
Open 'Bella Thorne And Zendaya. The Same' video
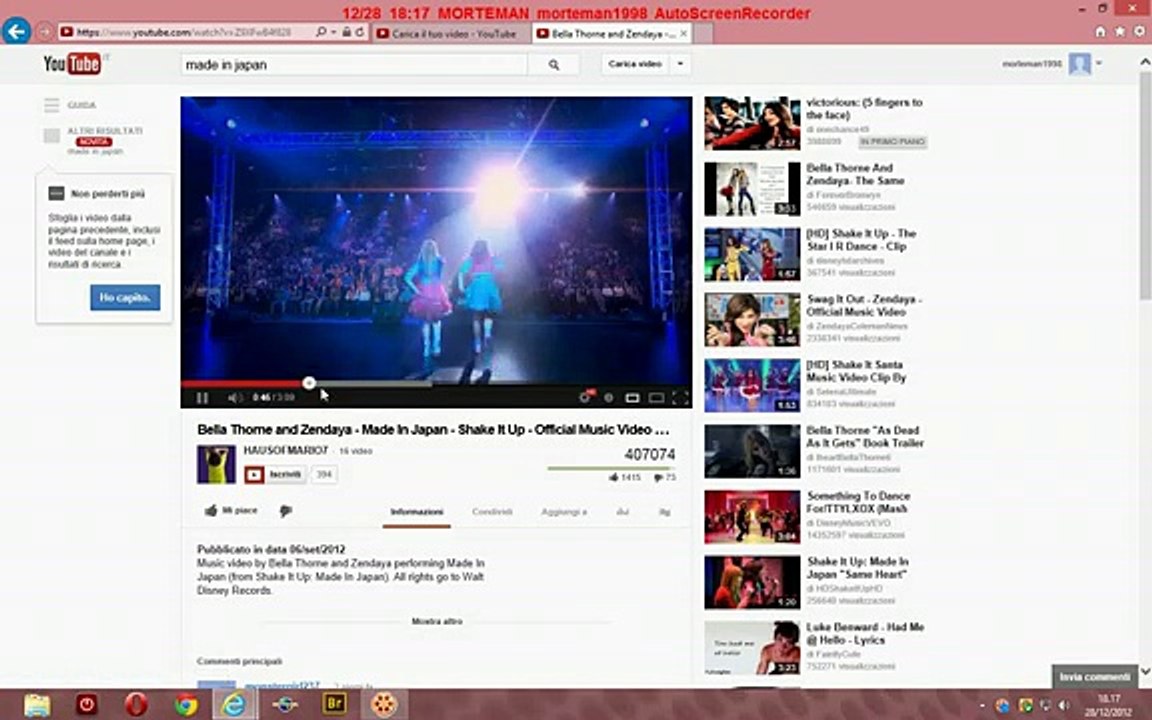click(855, 174)
